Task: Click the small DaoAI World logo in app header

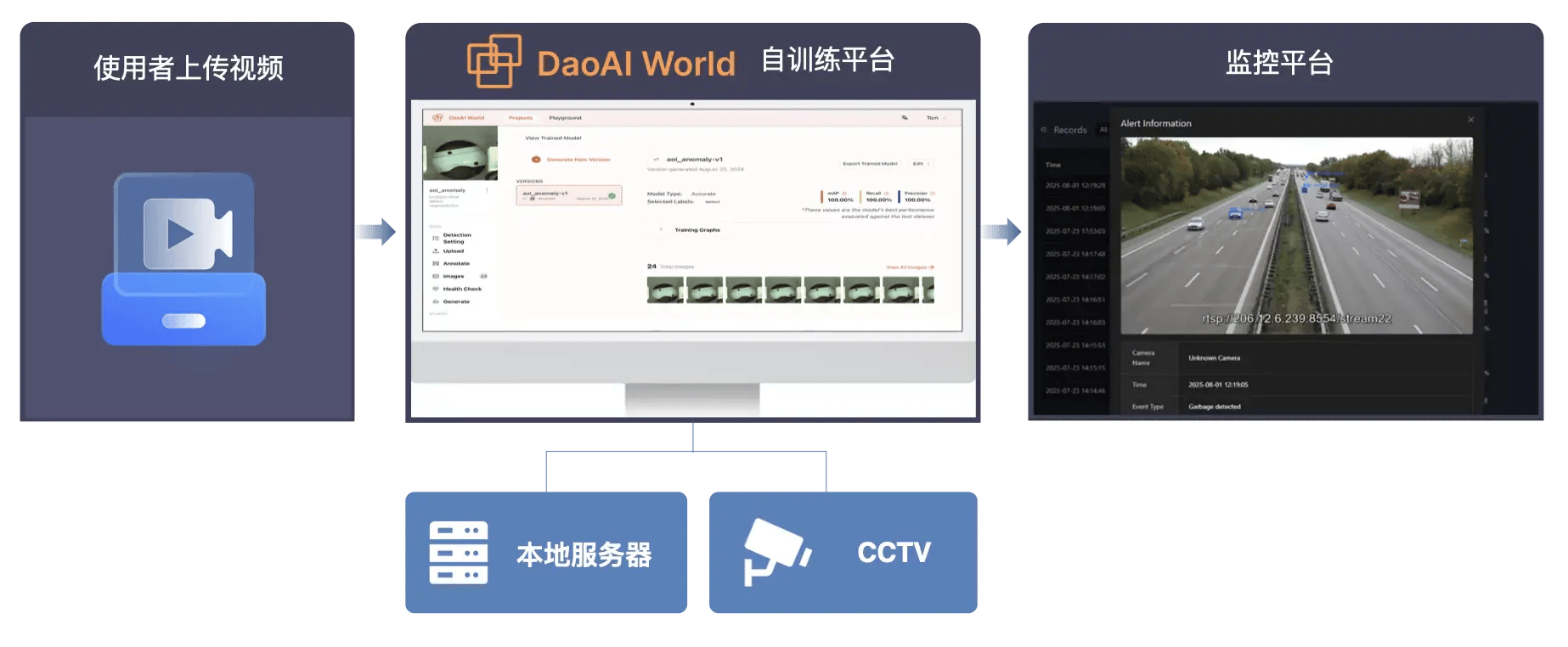Action: click(x=437, y=118)
